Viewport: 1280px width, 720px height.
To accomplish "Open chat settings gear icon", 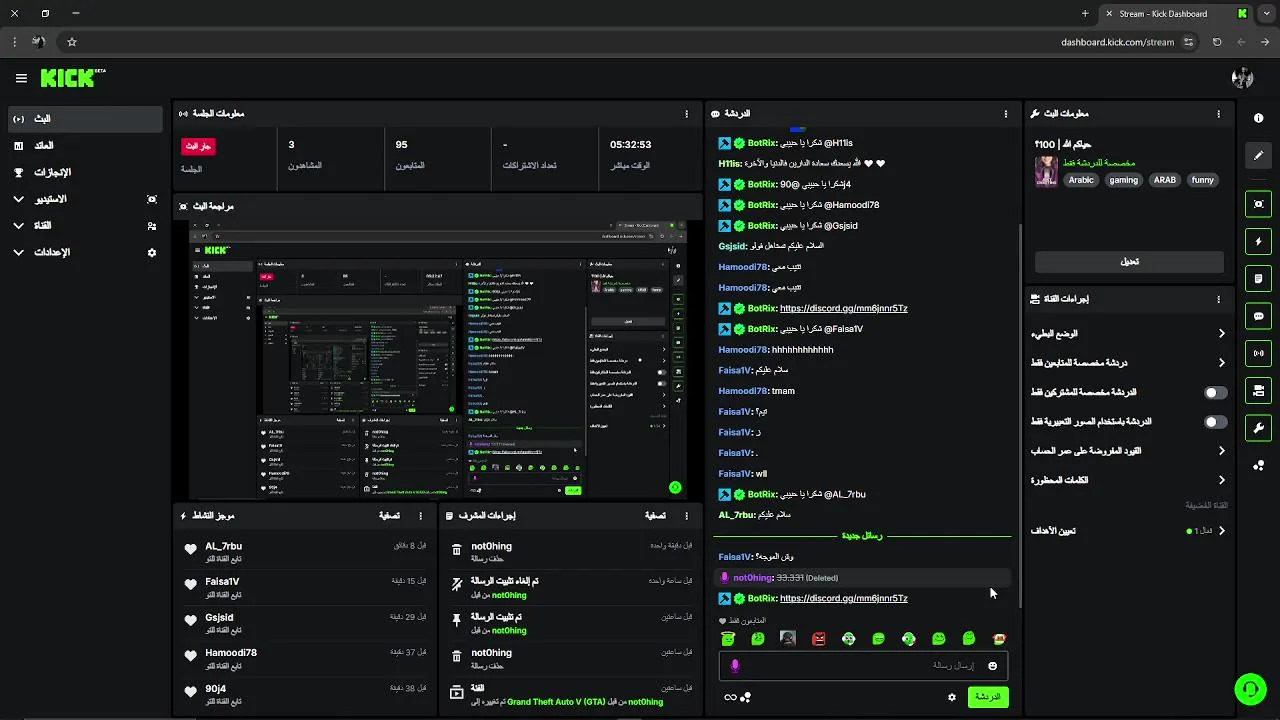I will [952, 697].
